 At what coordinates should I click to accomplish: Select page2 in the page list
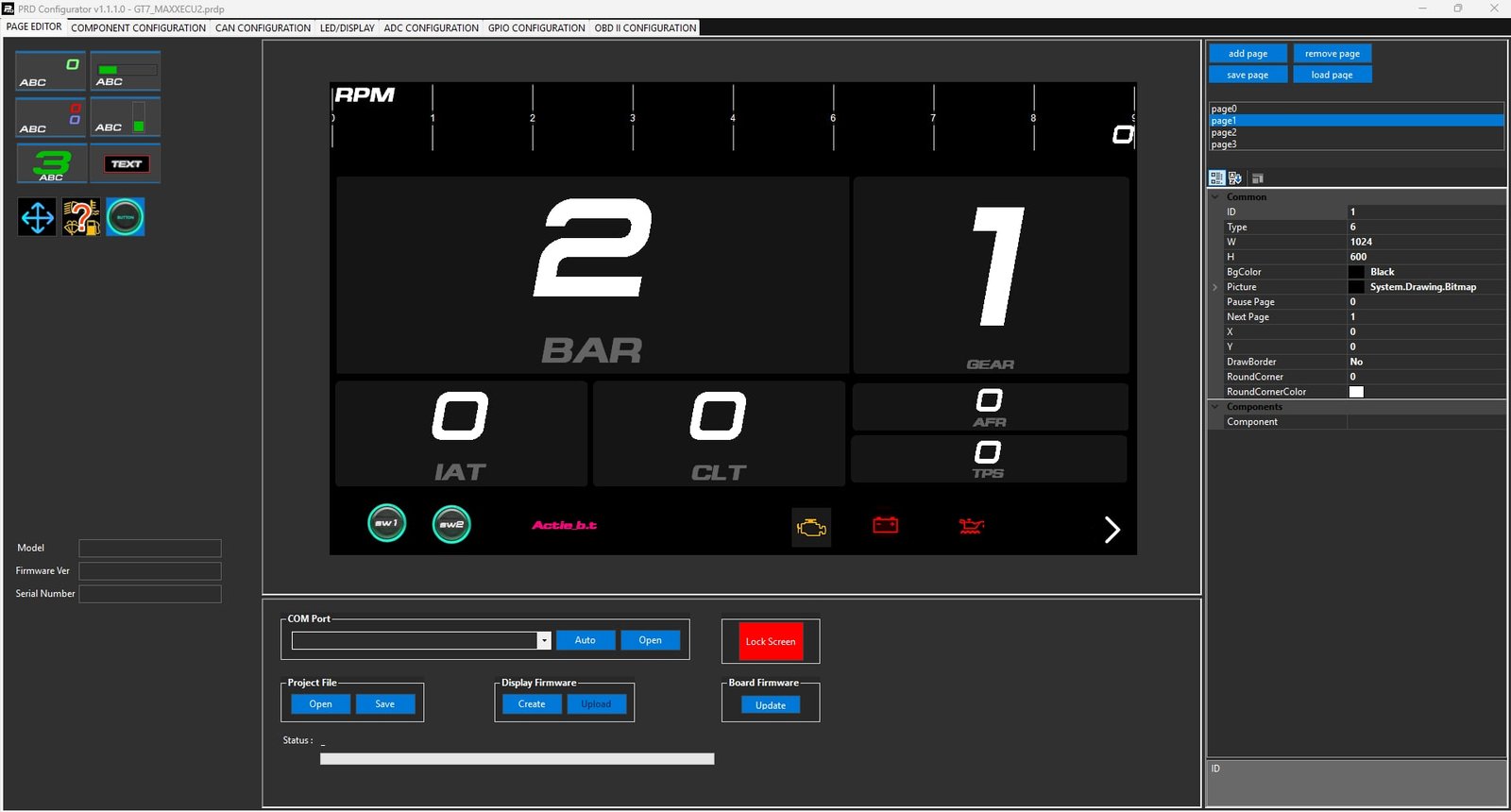click(1356, 132)
